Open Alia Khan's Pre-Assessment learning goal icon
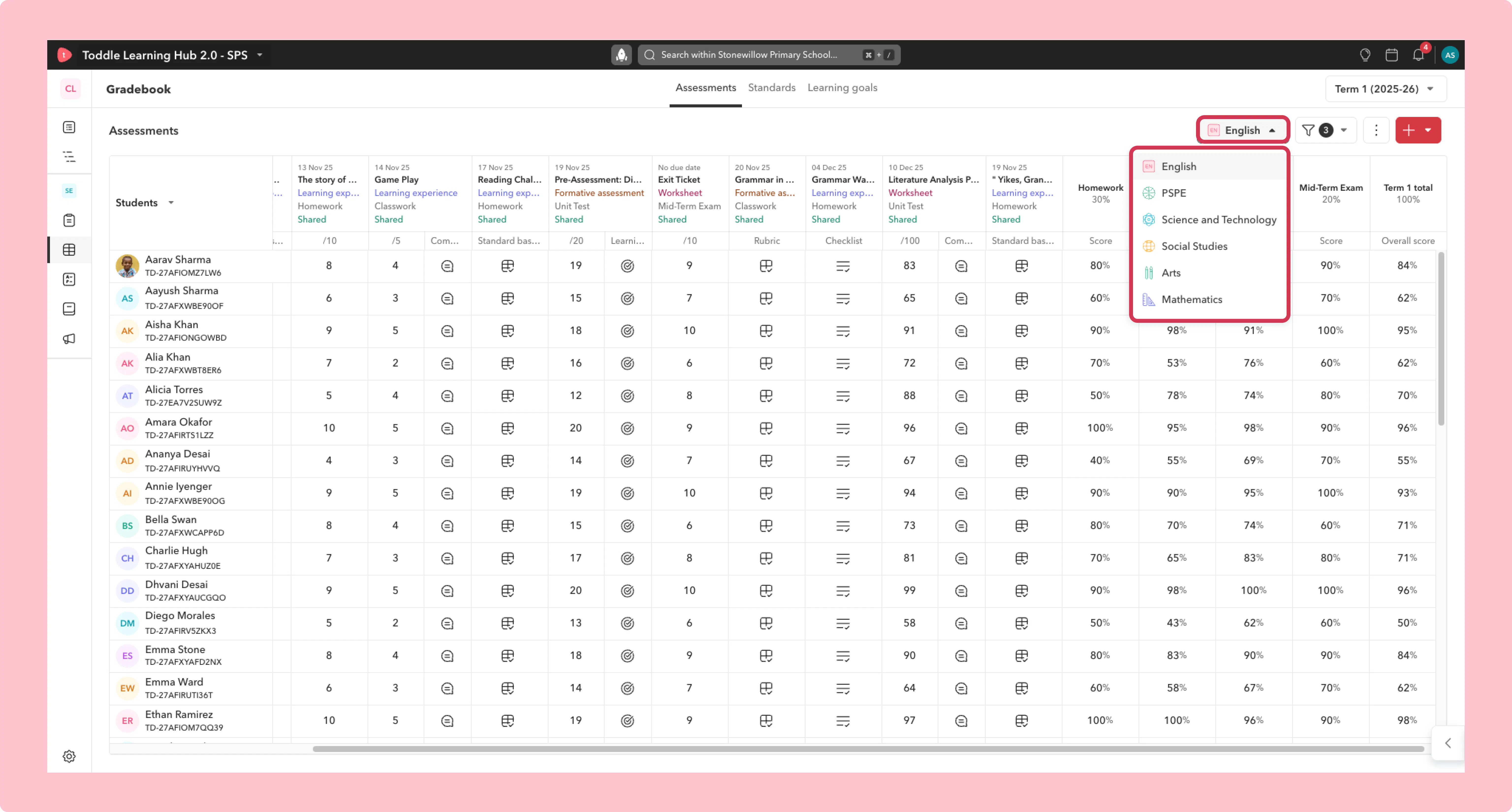This screenshot has height=812, width=1512. tap(628, 363)
